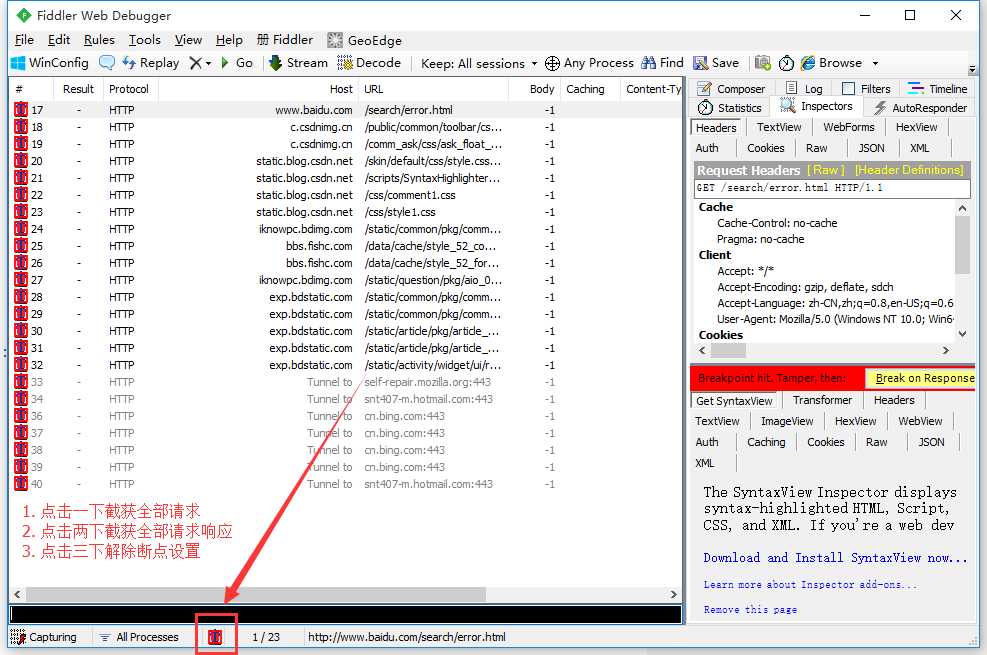987x655 pixels.
Task: Open Download and Install SyntaxView link
Action: pyautogui.click(x=835, y=557)
